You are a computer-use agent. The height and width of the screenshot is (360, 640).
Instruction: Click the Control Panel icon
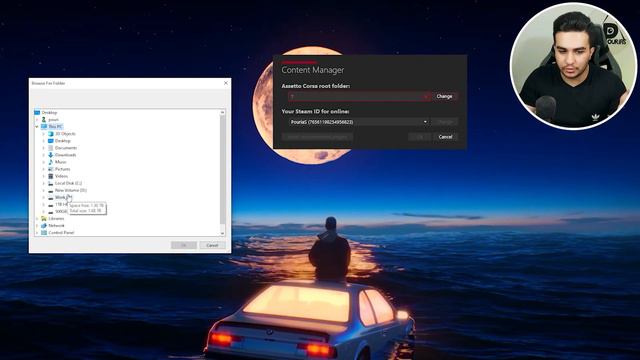point(44,233)
